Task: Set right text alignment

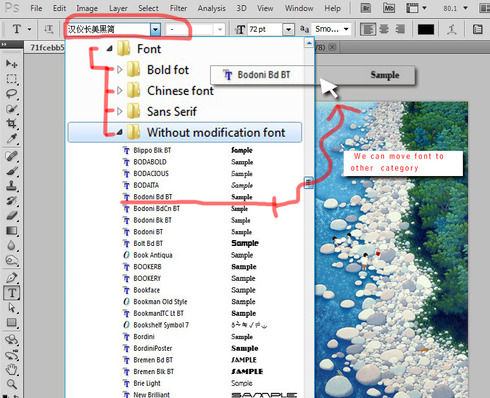Action: pos(400,29)
